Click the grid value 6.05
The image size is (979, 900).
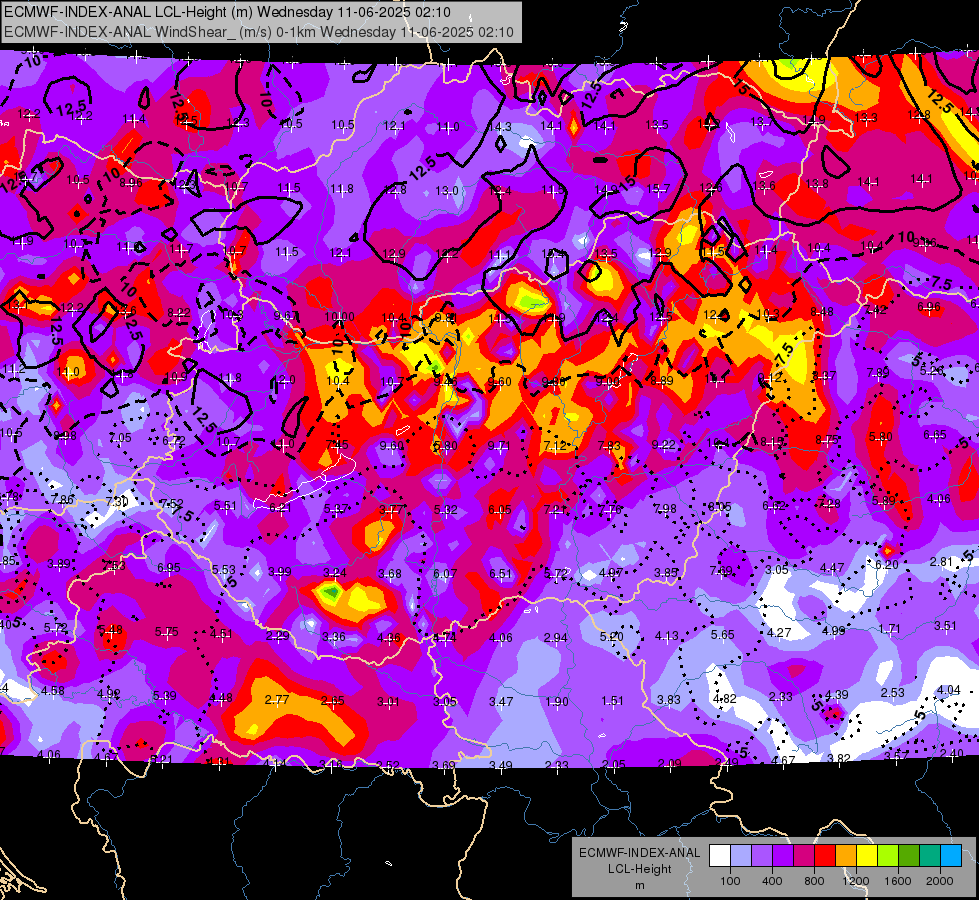[499, 510]
